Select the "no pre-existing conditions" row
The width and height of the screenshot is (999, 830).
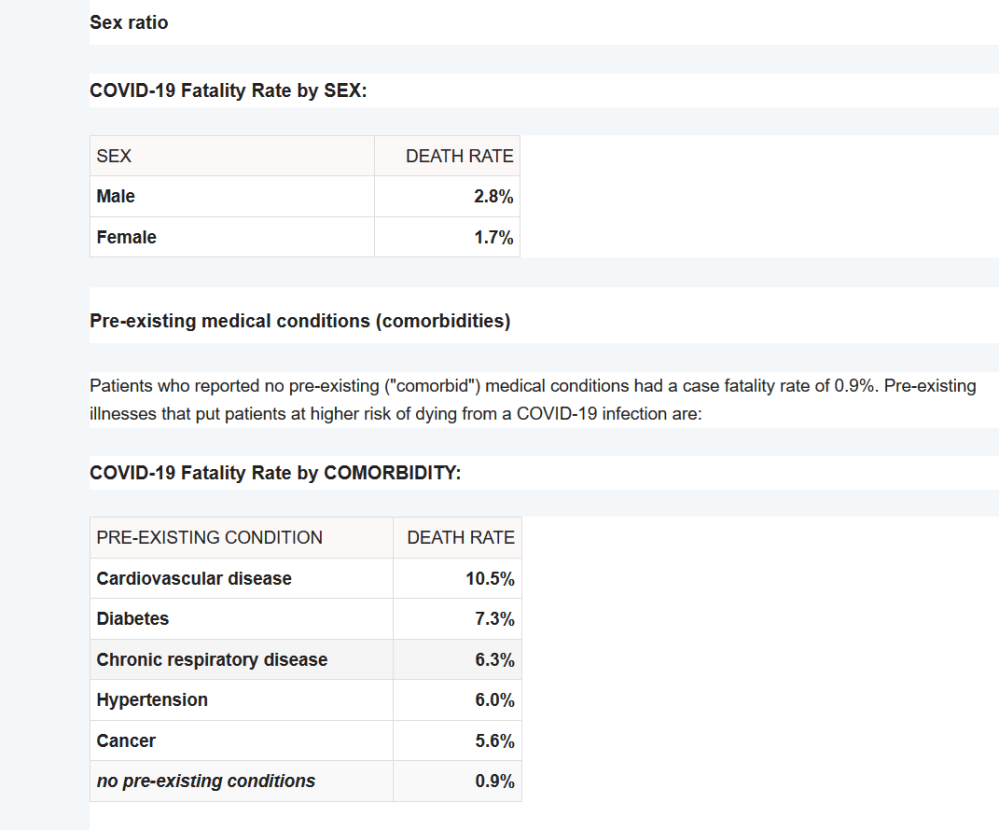(x=206, y=781)
